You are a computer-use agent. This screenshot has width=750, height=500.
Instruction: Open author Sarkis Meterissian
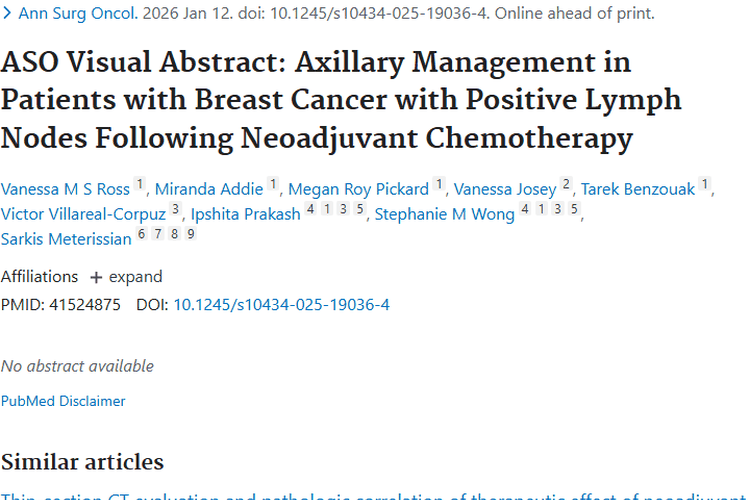(x=66, y=239)
